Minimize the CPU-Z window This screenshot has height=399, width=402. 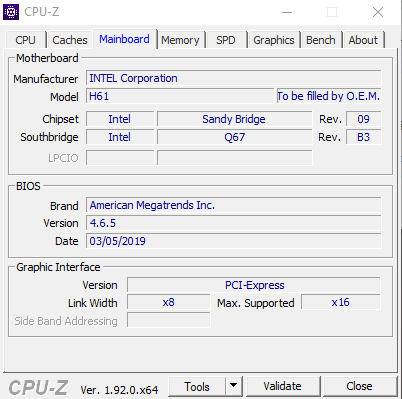point(287,12)
